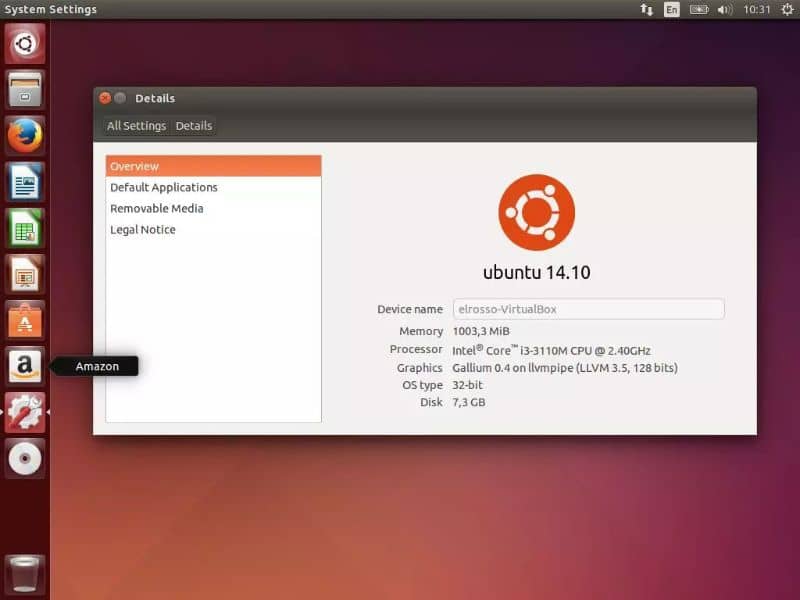Open the session gear menu
Viewport: 800px width, 600px height.
click(787, 9)
